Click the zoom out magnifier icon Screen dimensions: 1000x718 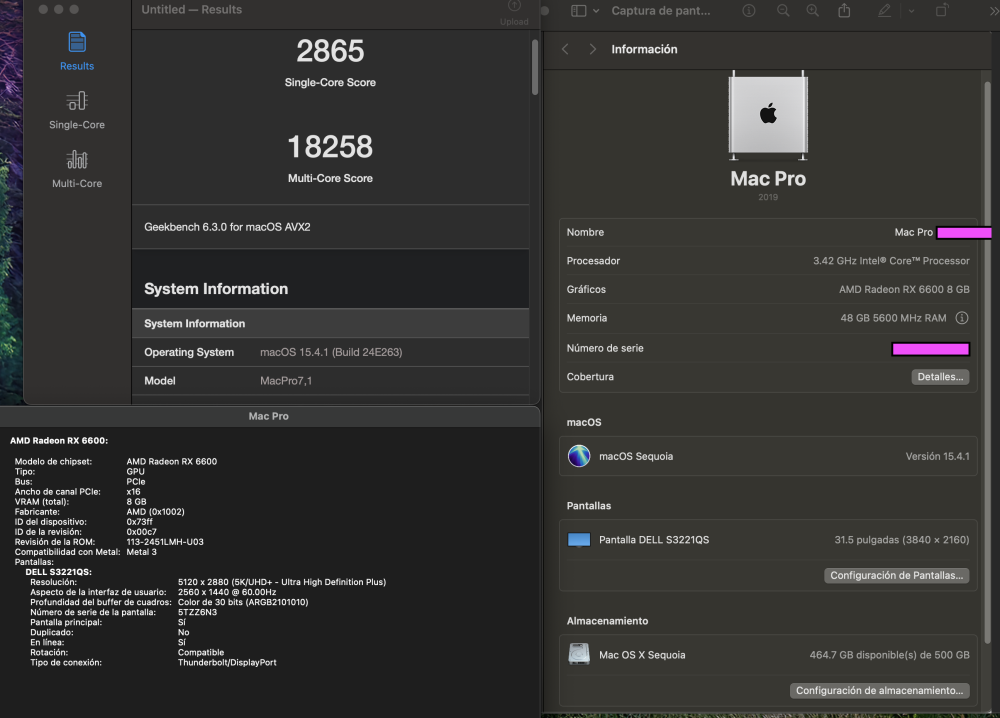[783, 11]
